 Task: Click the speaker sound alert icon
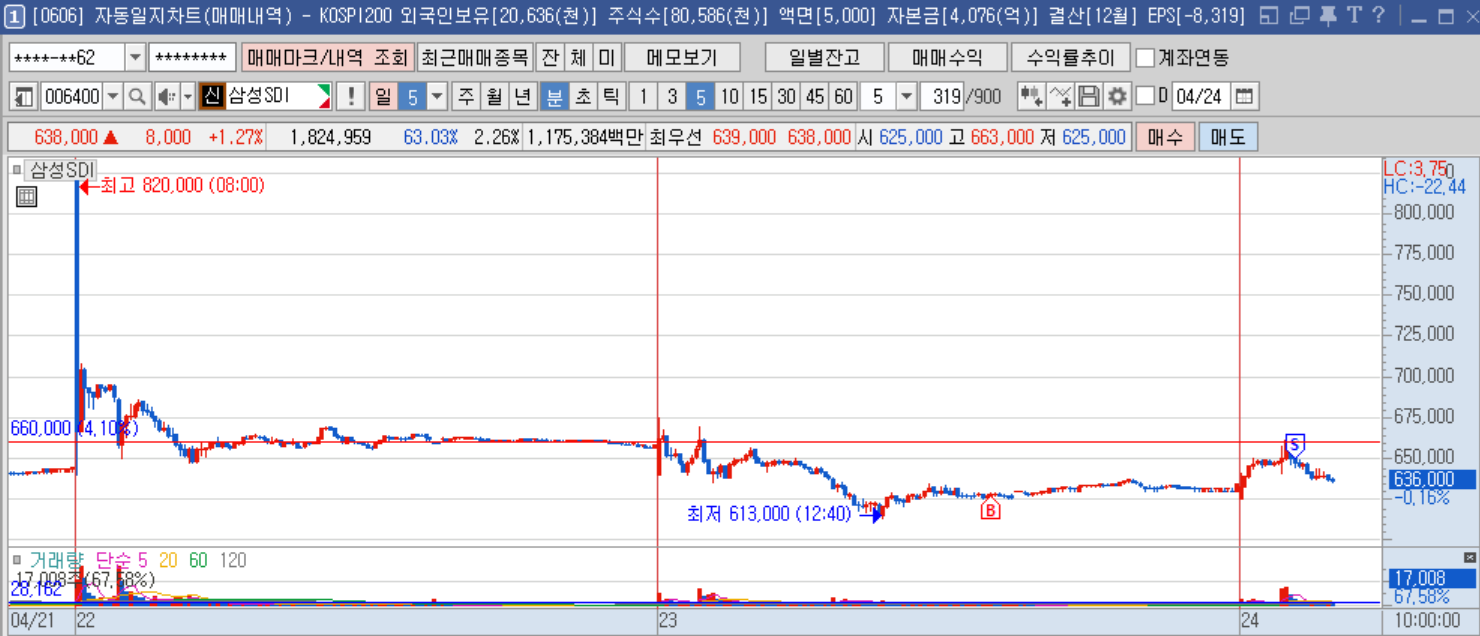pos(165,97)
